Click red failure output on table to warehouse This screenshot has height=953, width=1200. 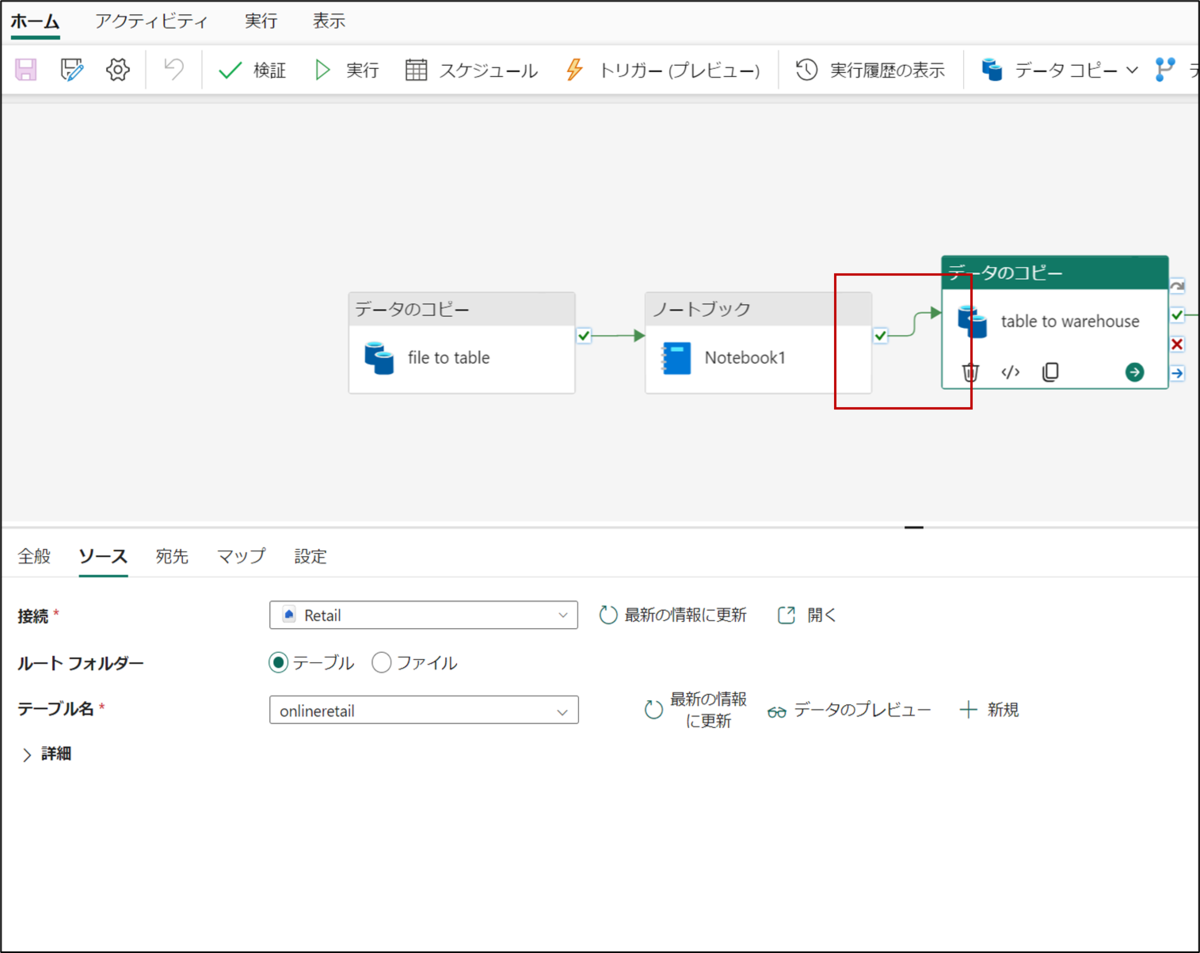[1177, 344]
